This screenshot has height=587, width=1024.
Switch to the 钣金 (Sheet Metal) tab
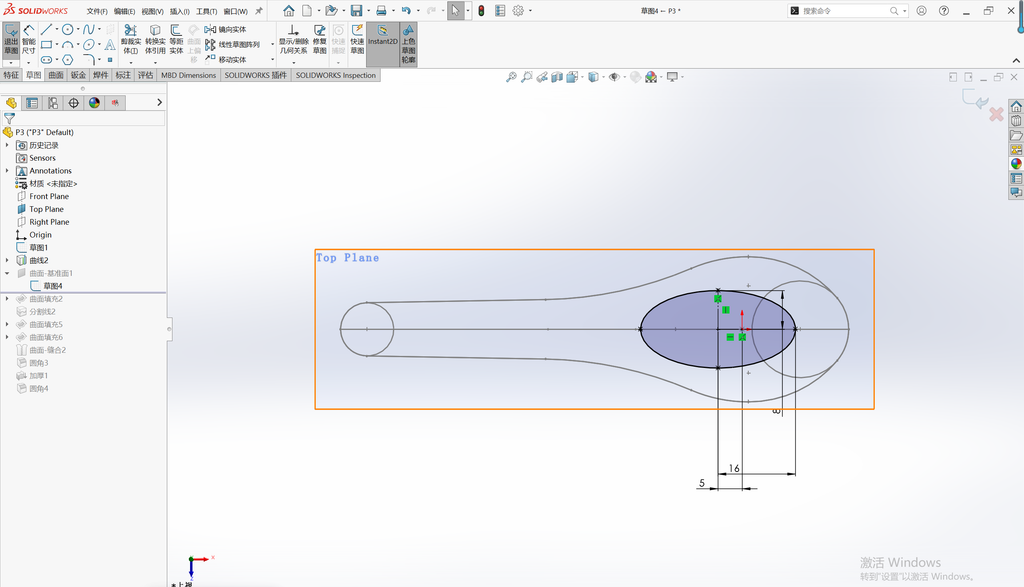78,75
